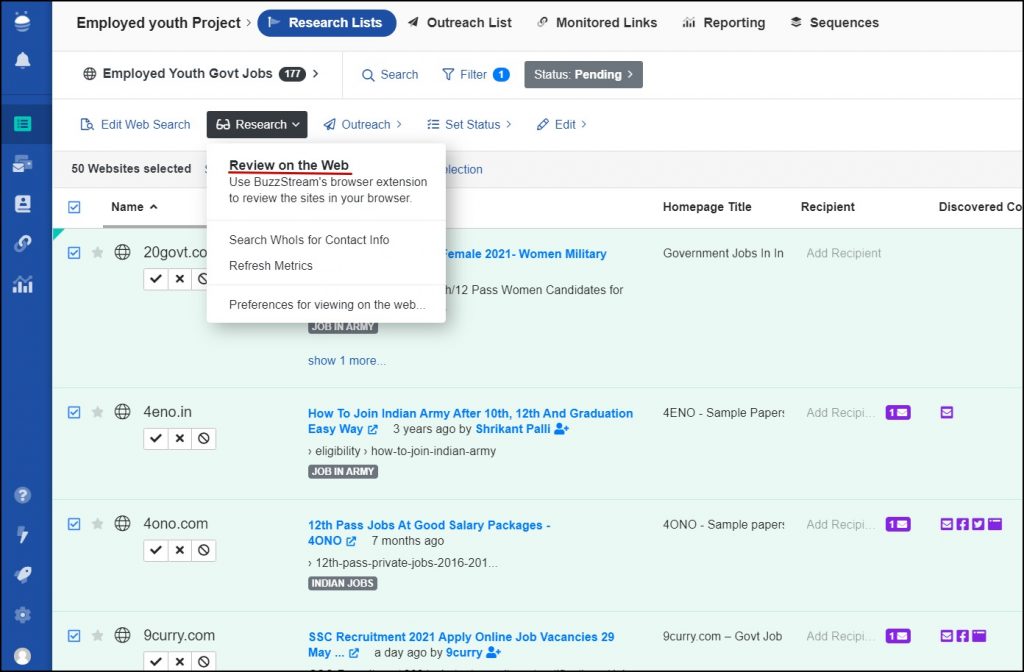The width and height of the screenshot is (1024, 672).
Task: Open the Sequences tab
Action: [x=835, y=23]
